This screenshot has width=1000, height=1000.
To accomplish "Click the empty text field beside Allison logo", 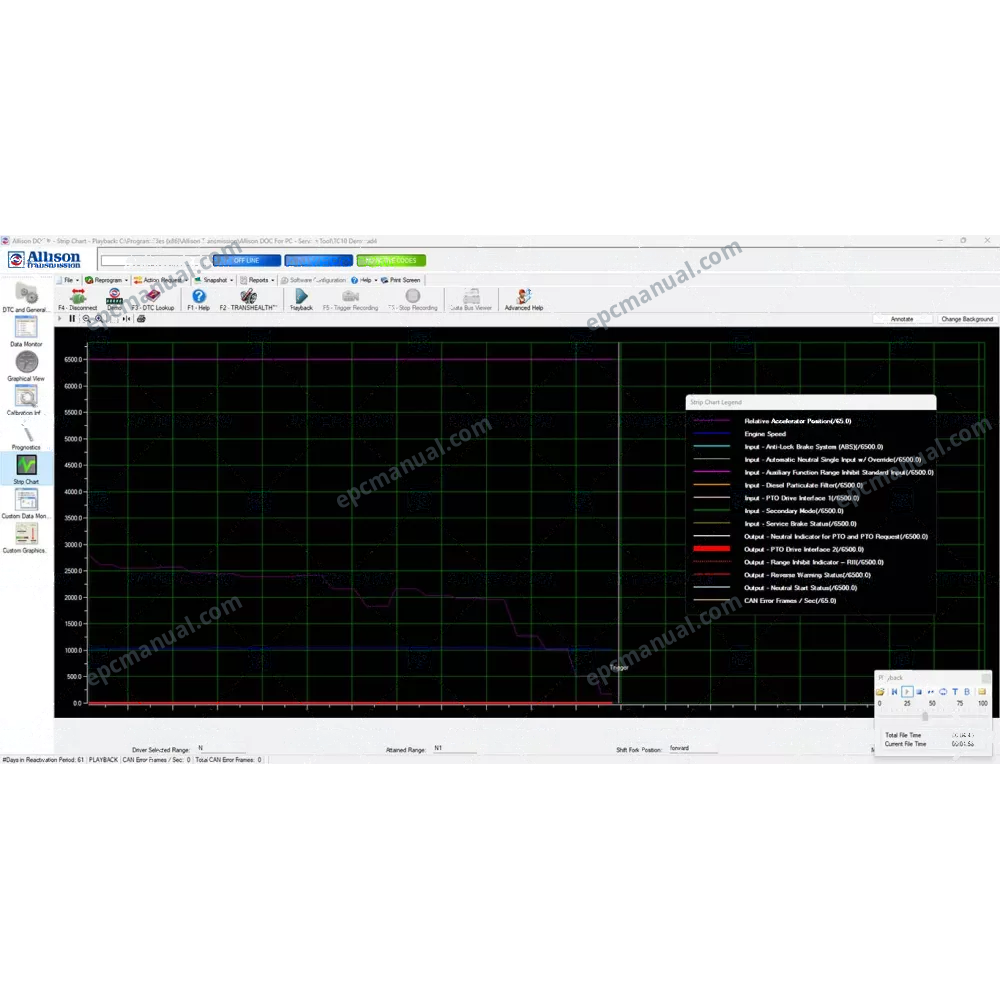I will pos(155,260).
